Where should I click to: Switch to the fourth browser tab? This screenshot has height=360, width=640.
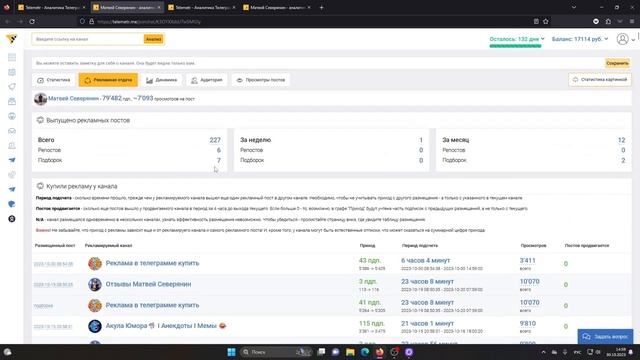point(277,7)
